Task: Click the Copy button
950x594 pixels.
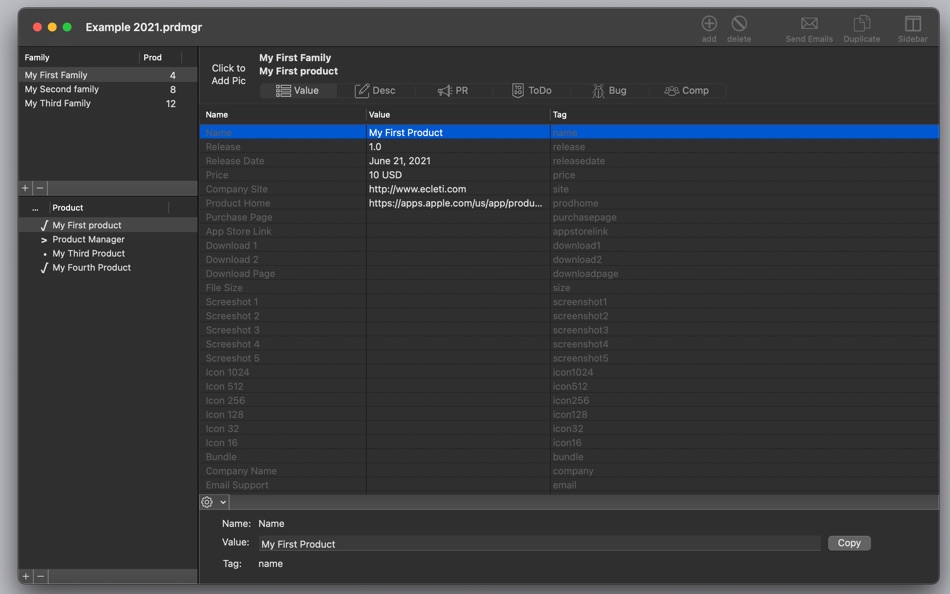Action: point(849,543)
